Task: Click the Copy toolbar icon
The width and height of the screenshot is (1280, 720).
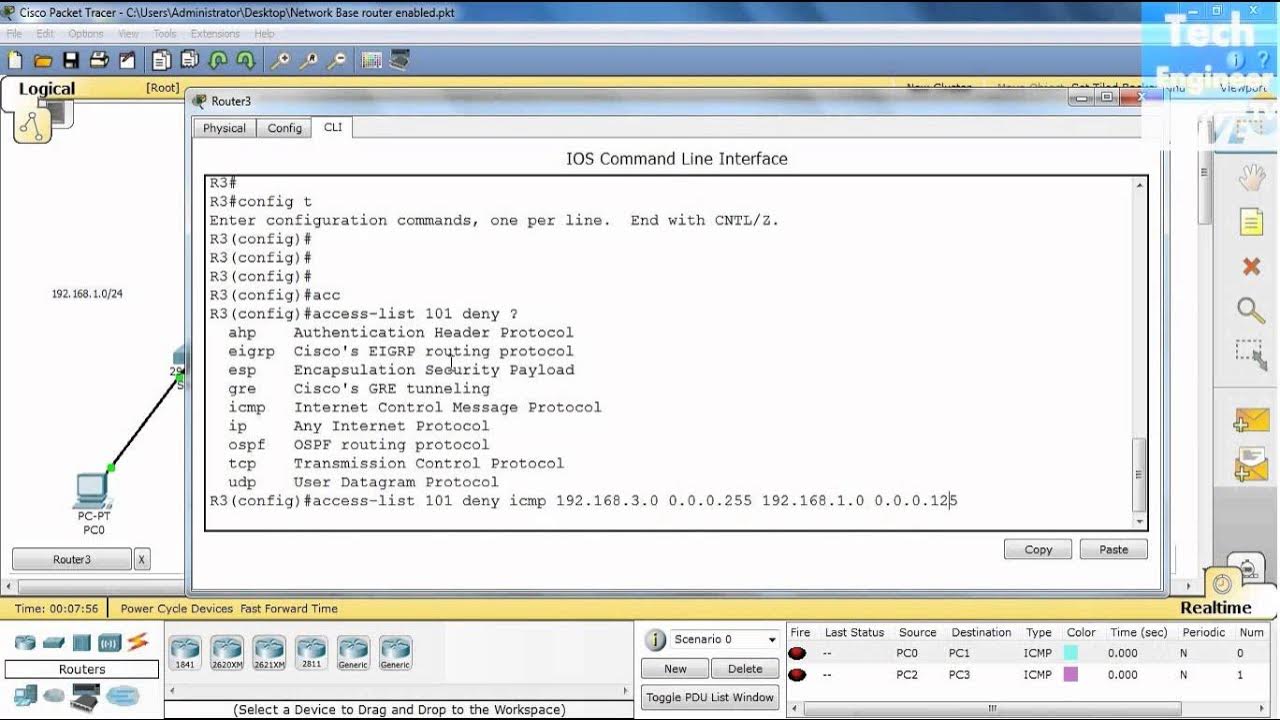Action: 162,61
